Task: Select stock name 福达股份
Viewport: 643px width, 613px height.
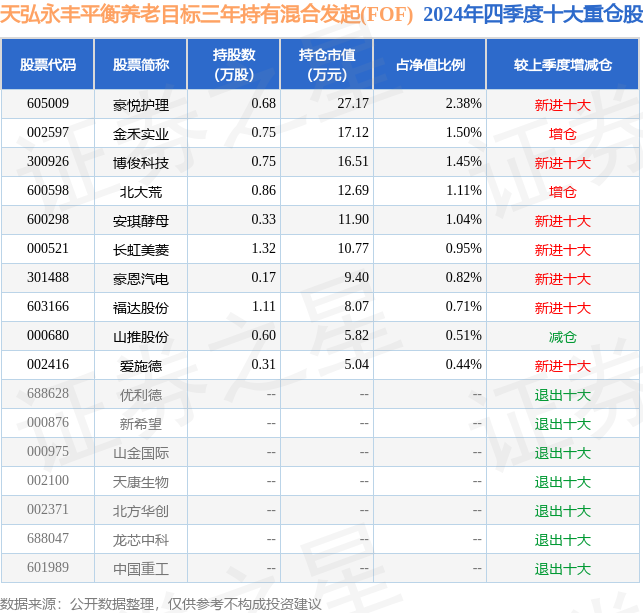Action: (x=141, y=308)
